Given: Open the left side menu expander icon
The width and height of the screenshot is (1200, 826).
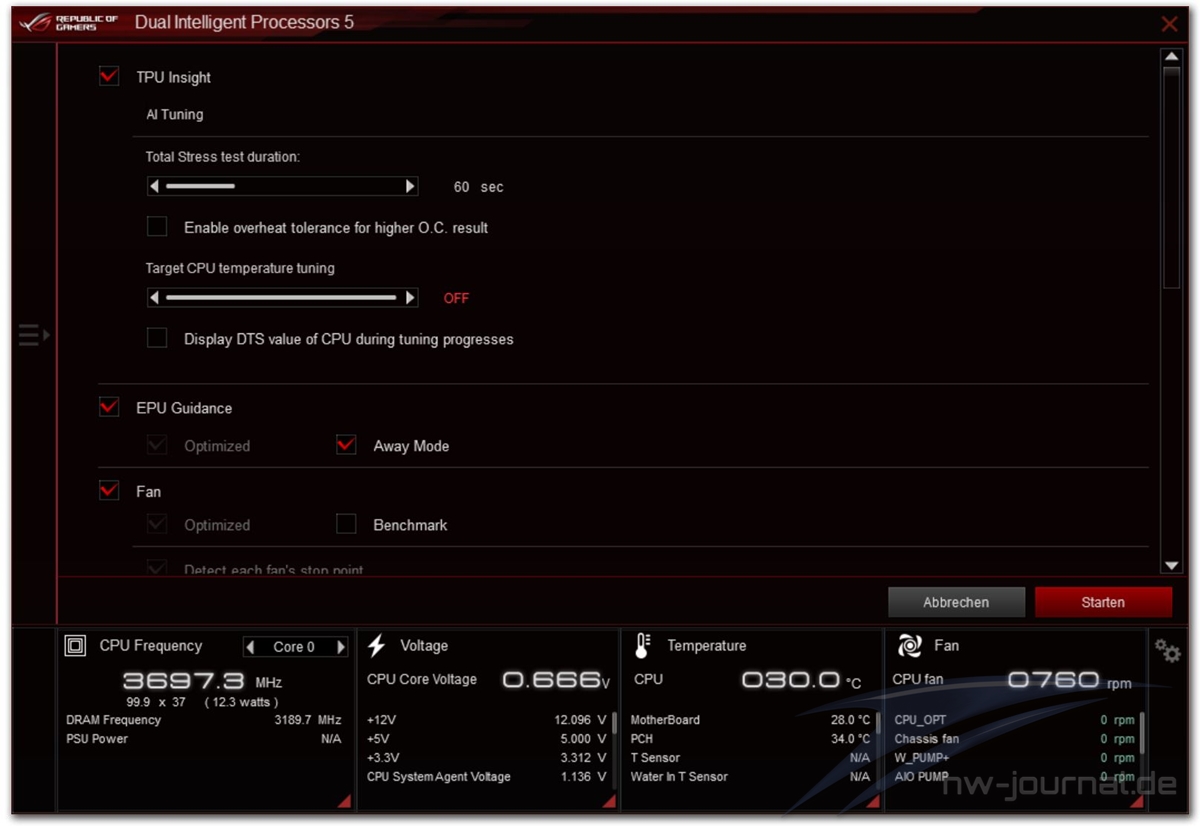Looking at the screenshot, I should [33, 335].
